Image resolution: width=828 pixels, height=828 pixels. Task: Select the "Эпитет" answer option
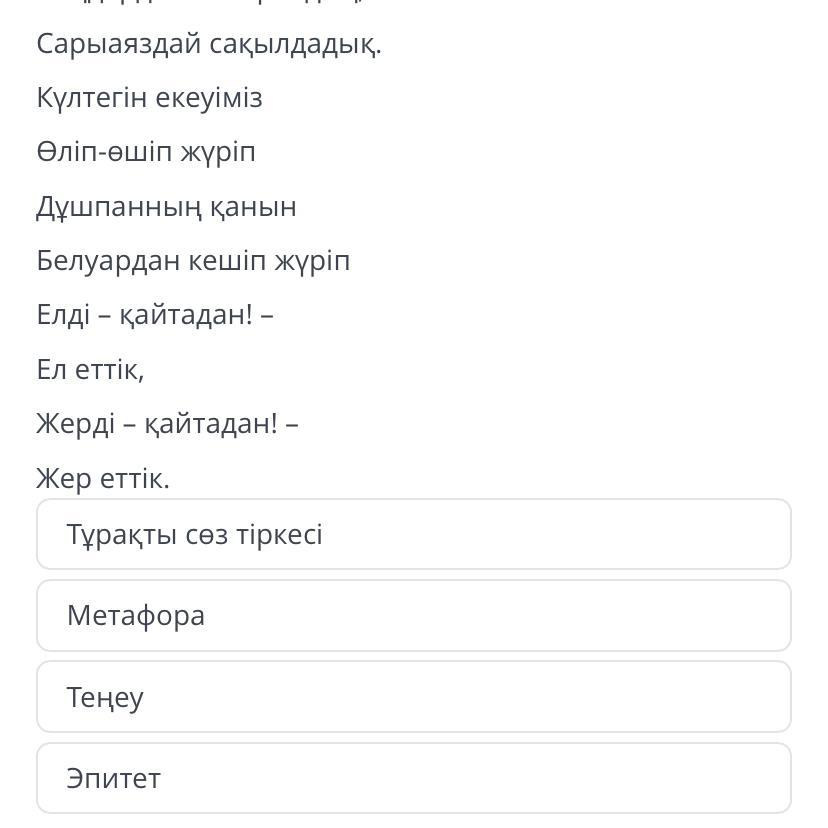[x=413, y=778]
